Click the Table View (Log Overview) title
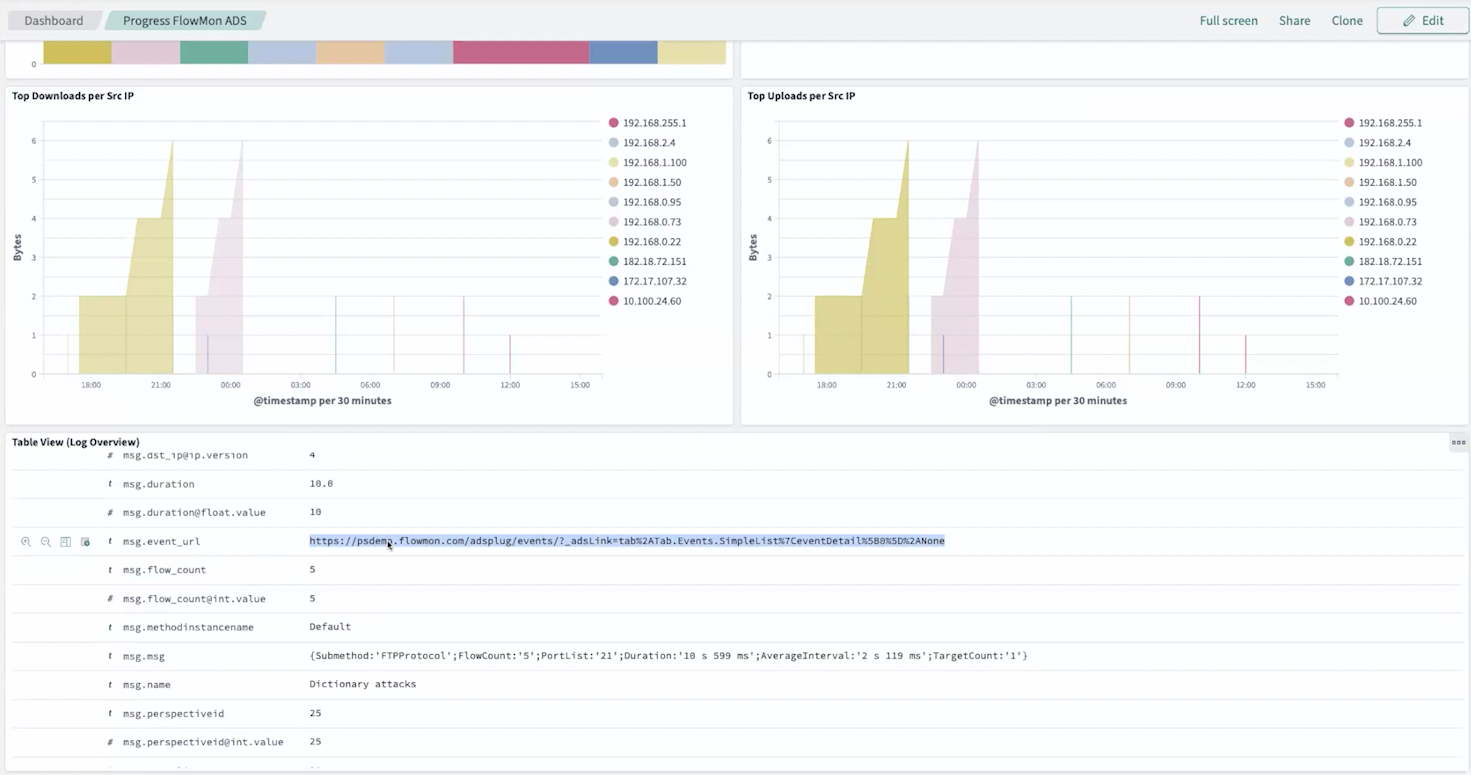The image size is (1471, 775). [76, 442]
